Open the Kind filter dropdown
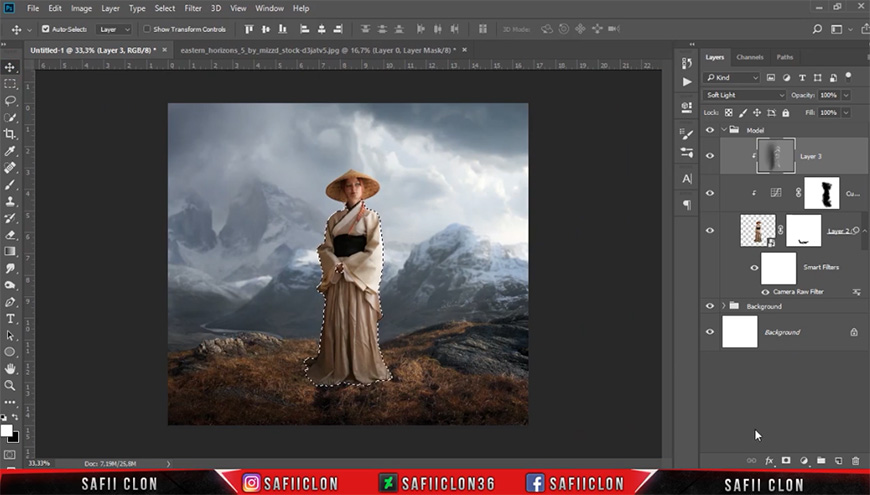The height and width of the screenshot is (495, 870). point(731,78)
